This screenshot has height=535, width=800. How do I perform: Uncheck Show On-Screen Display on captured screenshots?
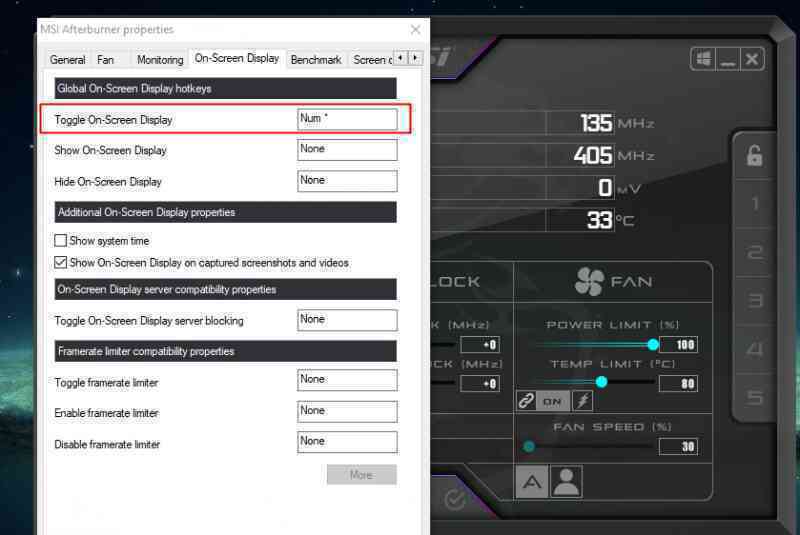(x=60, y=262)
